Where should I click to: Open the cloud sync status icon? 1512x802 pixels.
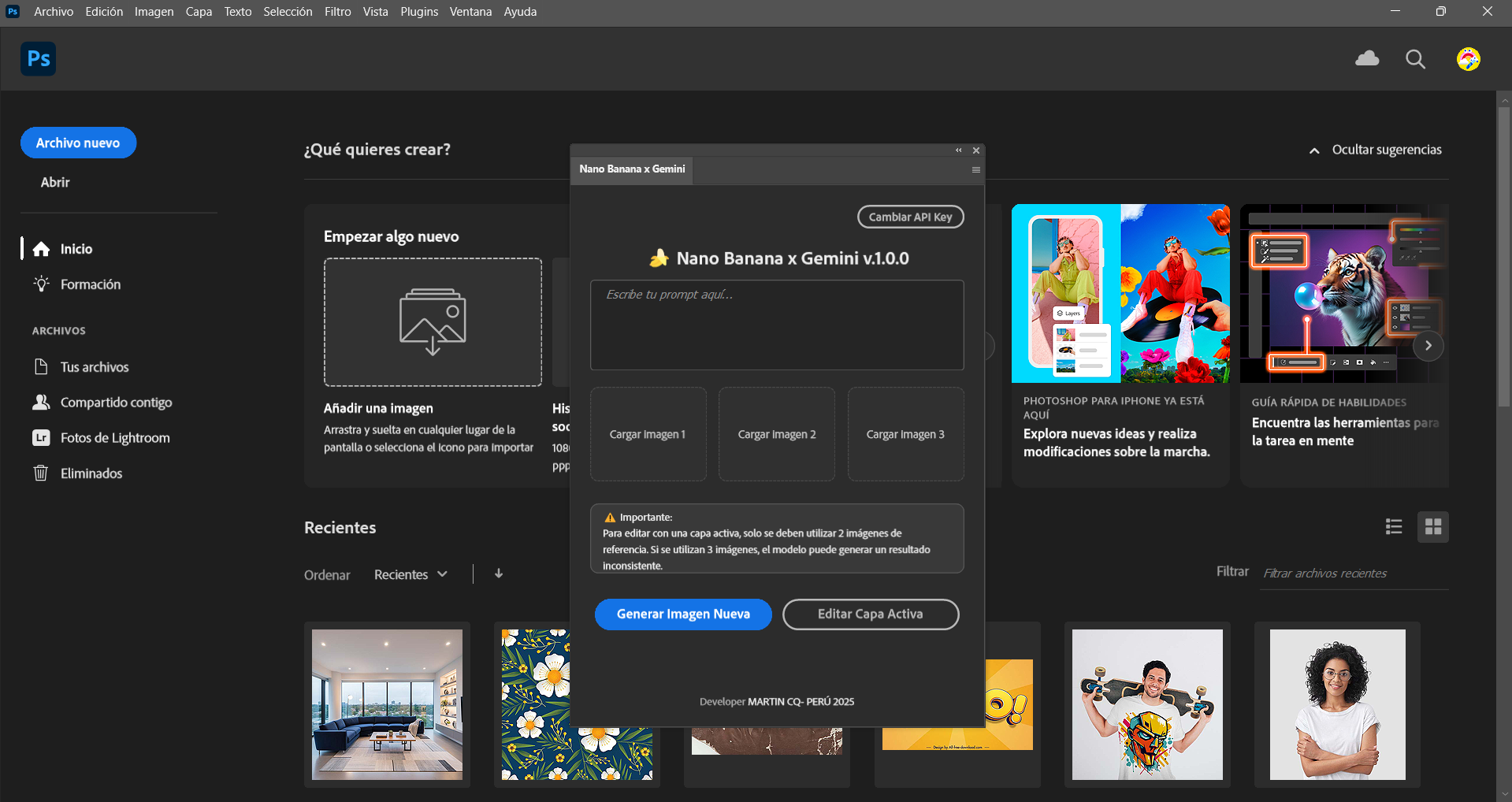click(x=1367, y=59)
